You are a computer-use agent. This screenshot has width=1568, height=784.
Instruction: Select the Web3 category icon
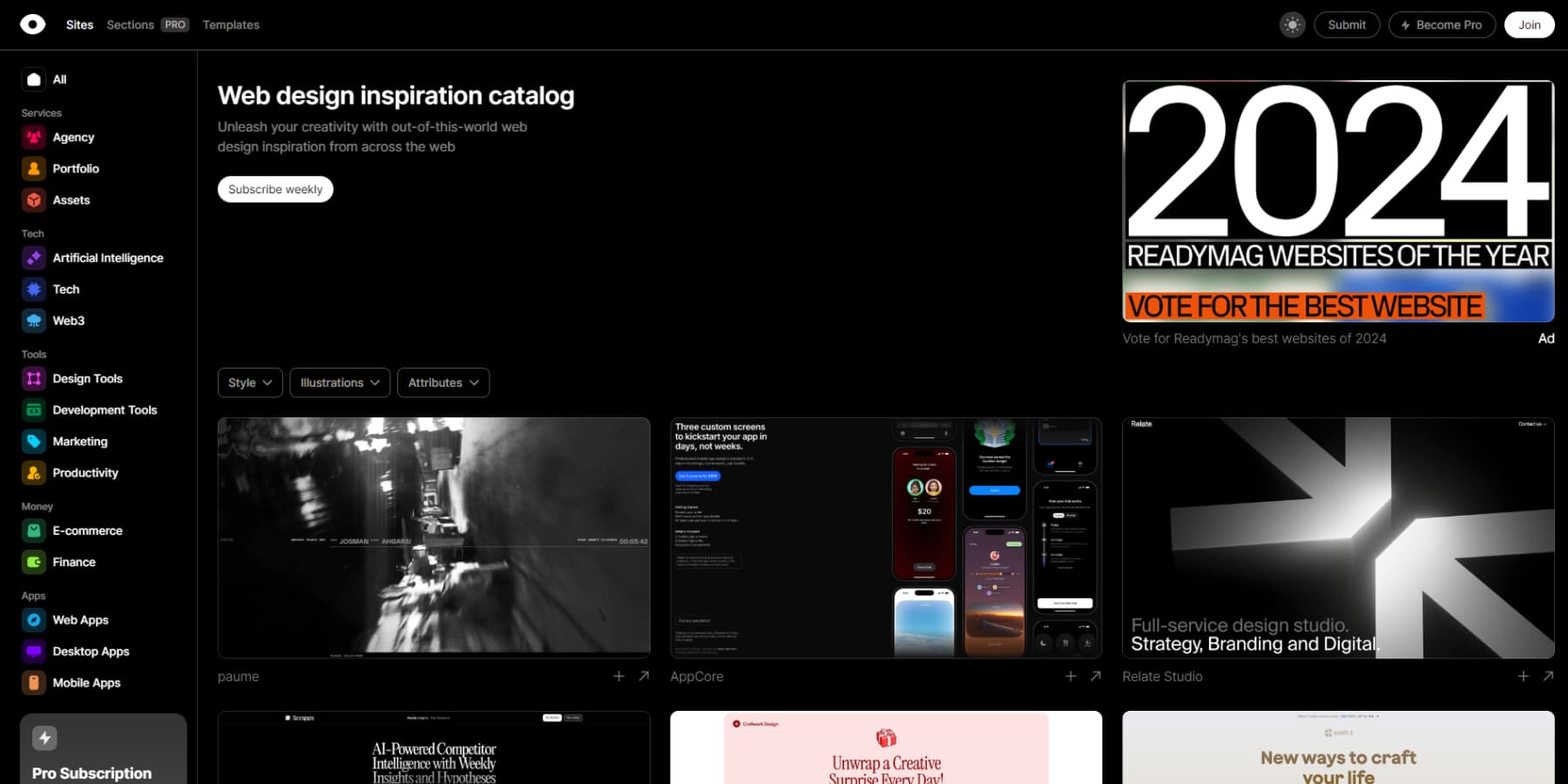click(33, 321)
